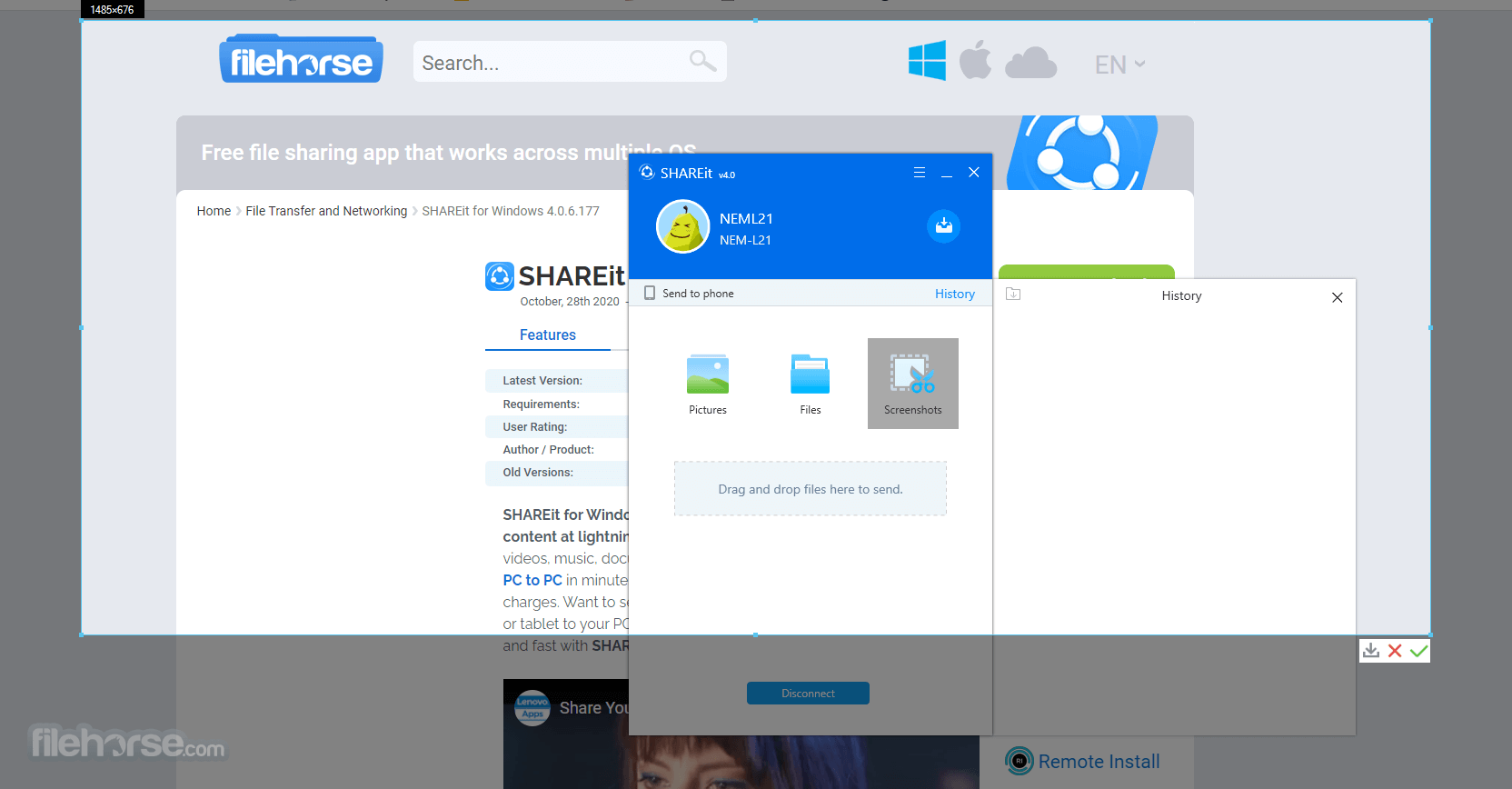
Task: Select the Windows platform icon
Action: click(927, 61)
